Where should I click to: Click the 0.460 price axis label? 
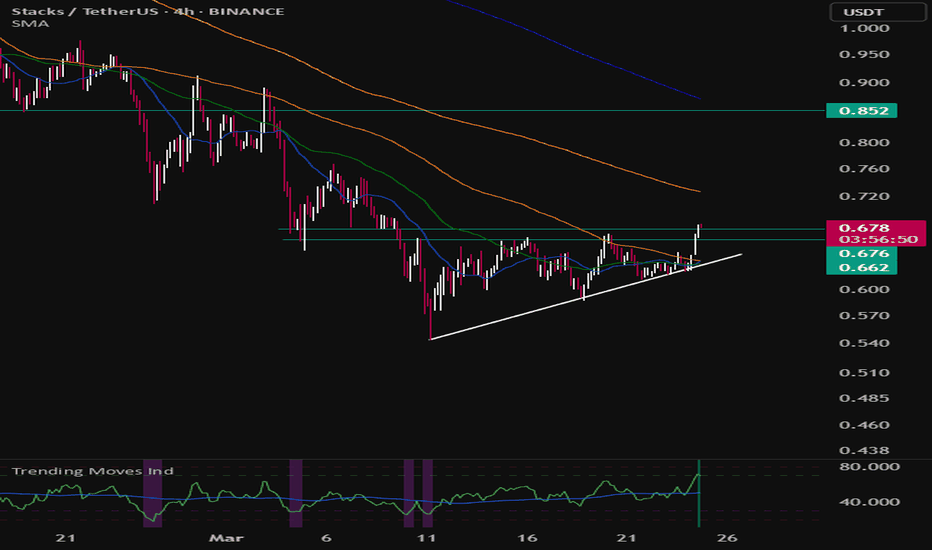tap(864, 425)
